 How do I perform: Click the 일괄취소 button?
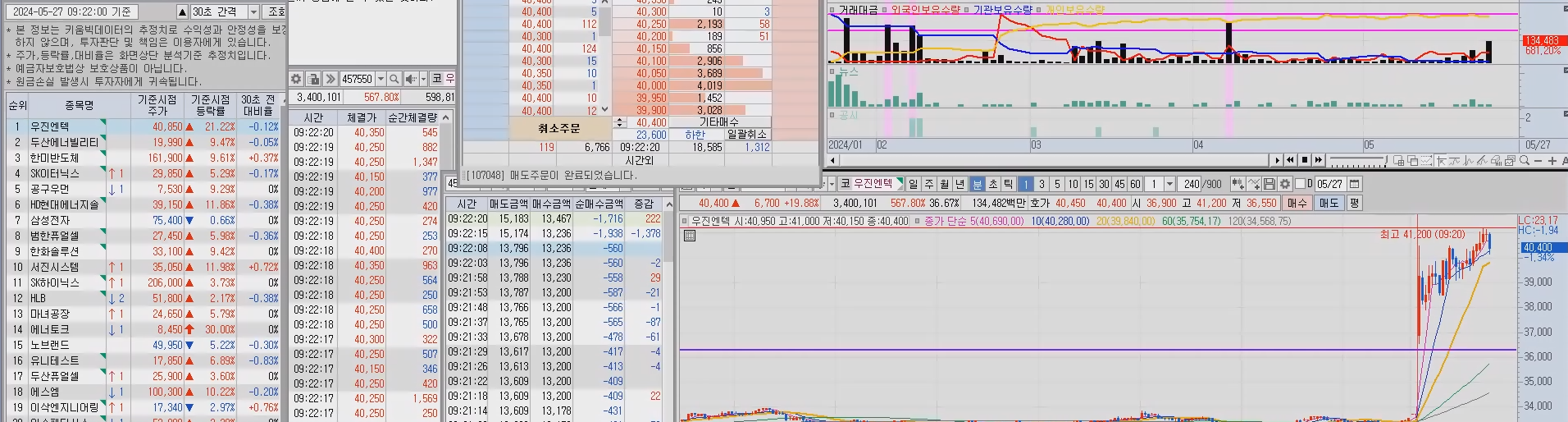point(747,134)
